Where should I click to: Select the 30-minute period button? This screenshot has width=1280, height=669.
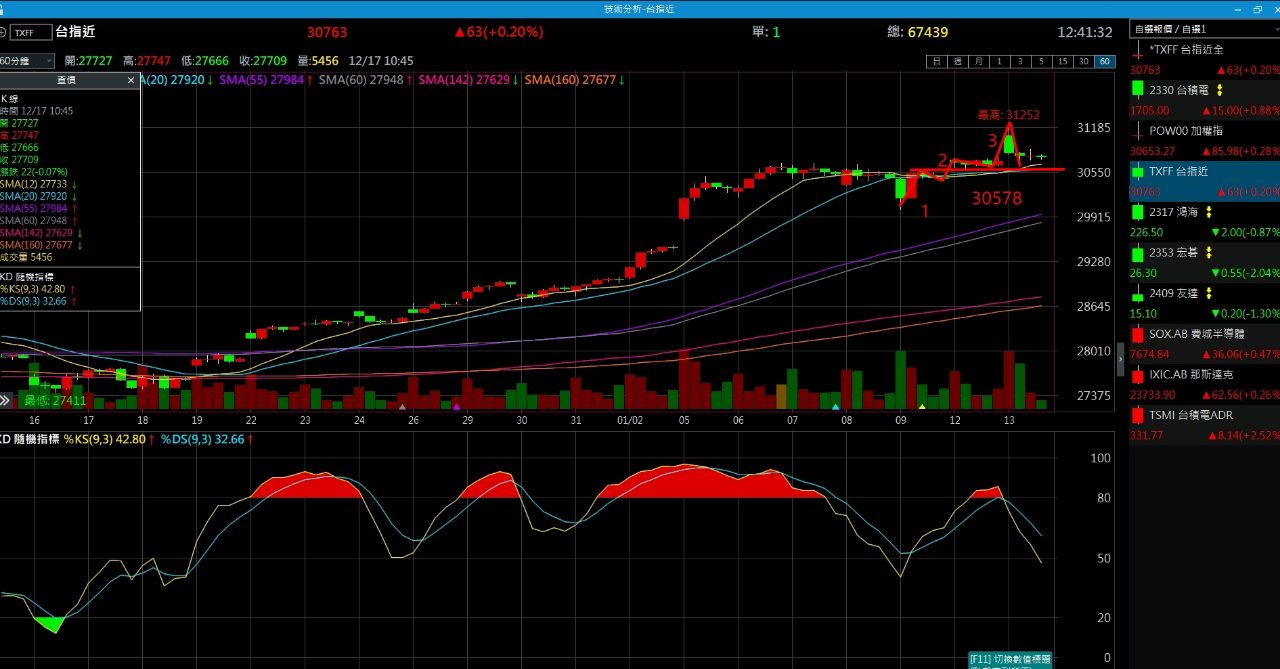pos(1083,61)
